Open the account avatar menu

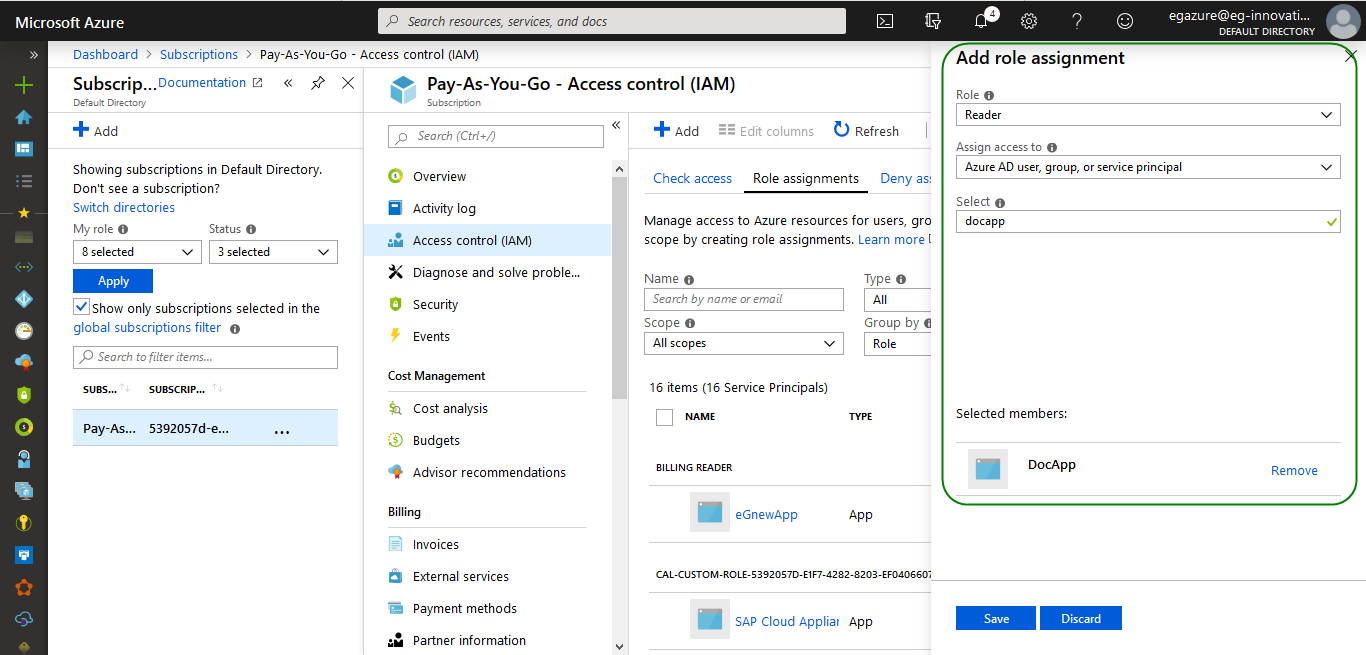coord(1342,21)
